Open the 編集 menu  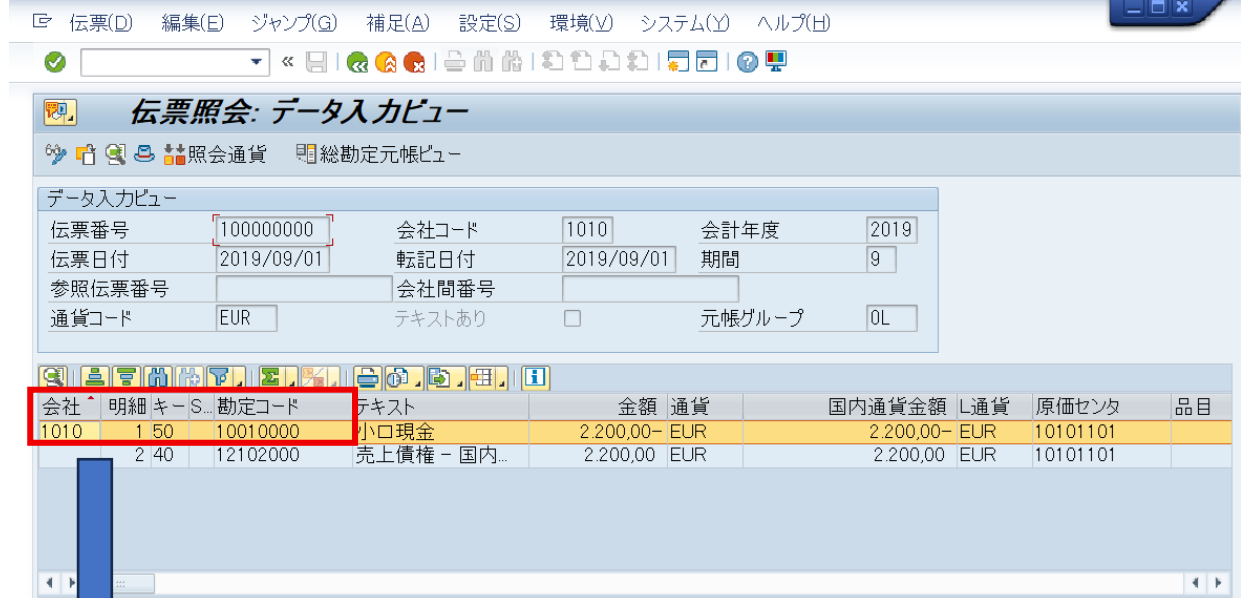pyautogui.click(x=192, y=22)
